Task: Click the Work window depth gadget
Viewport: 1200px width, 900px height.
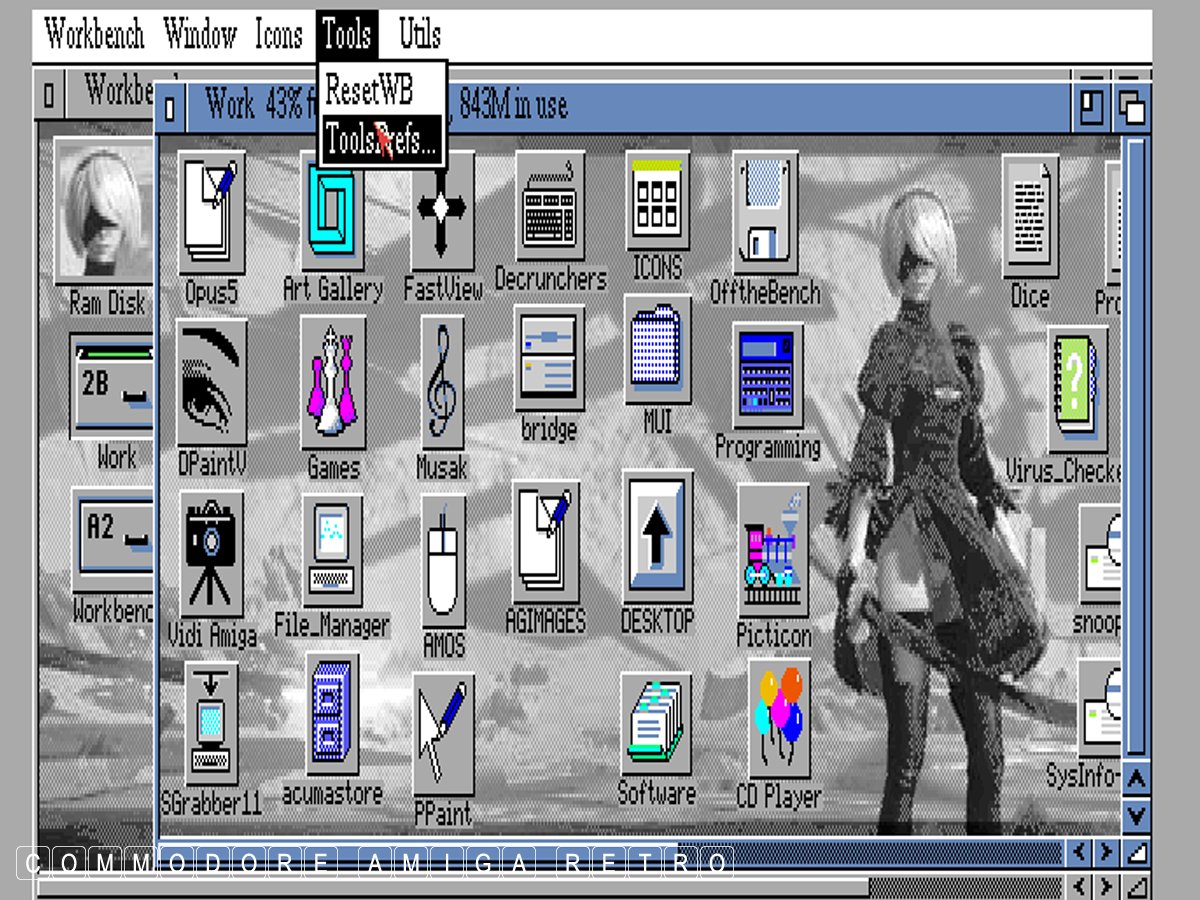Action: [x=1132, y=106]
